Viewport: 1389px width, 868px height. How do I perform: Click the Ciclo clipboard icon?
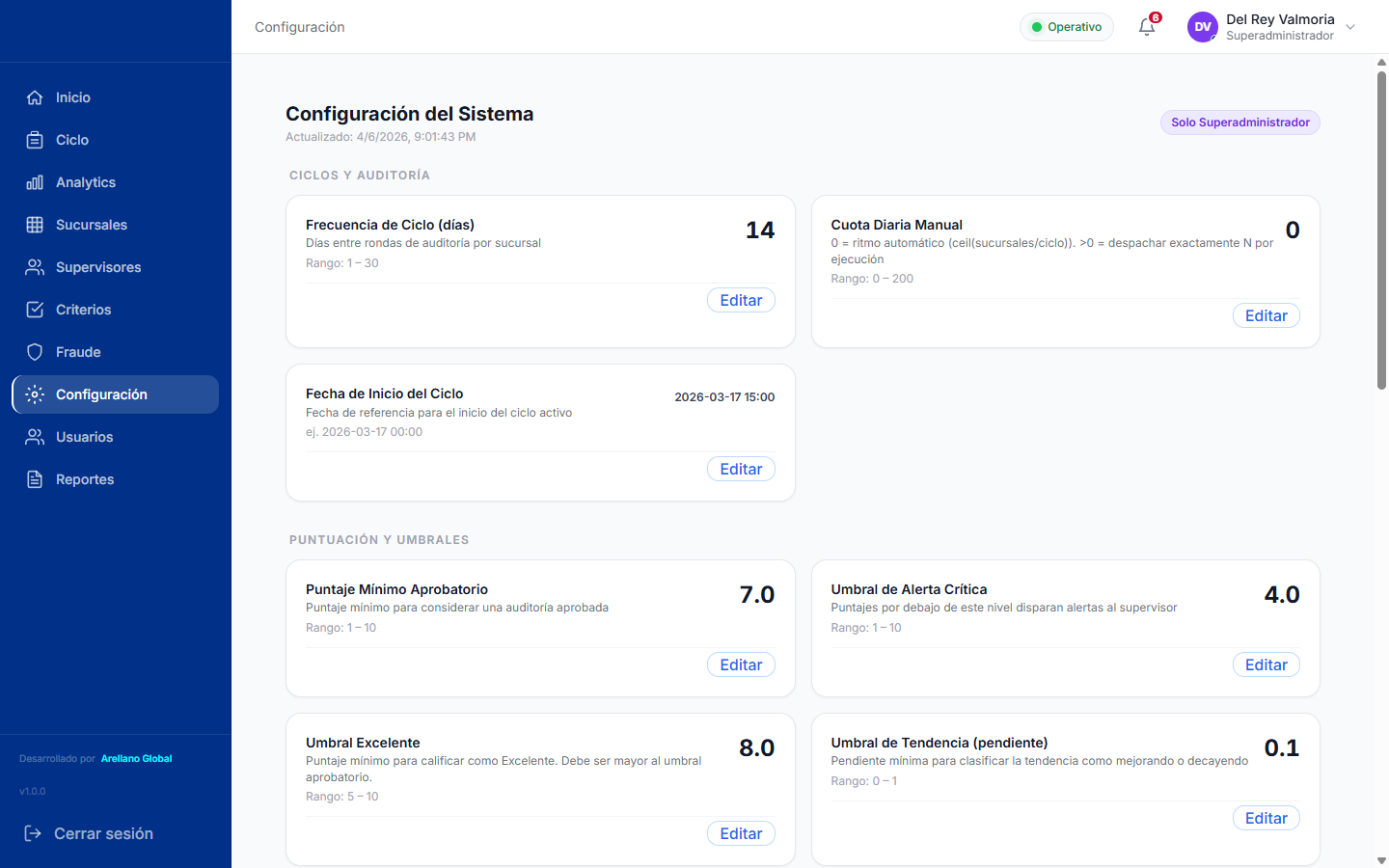35,140
